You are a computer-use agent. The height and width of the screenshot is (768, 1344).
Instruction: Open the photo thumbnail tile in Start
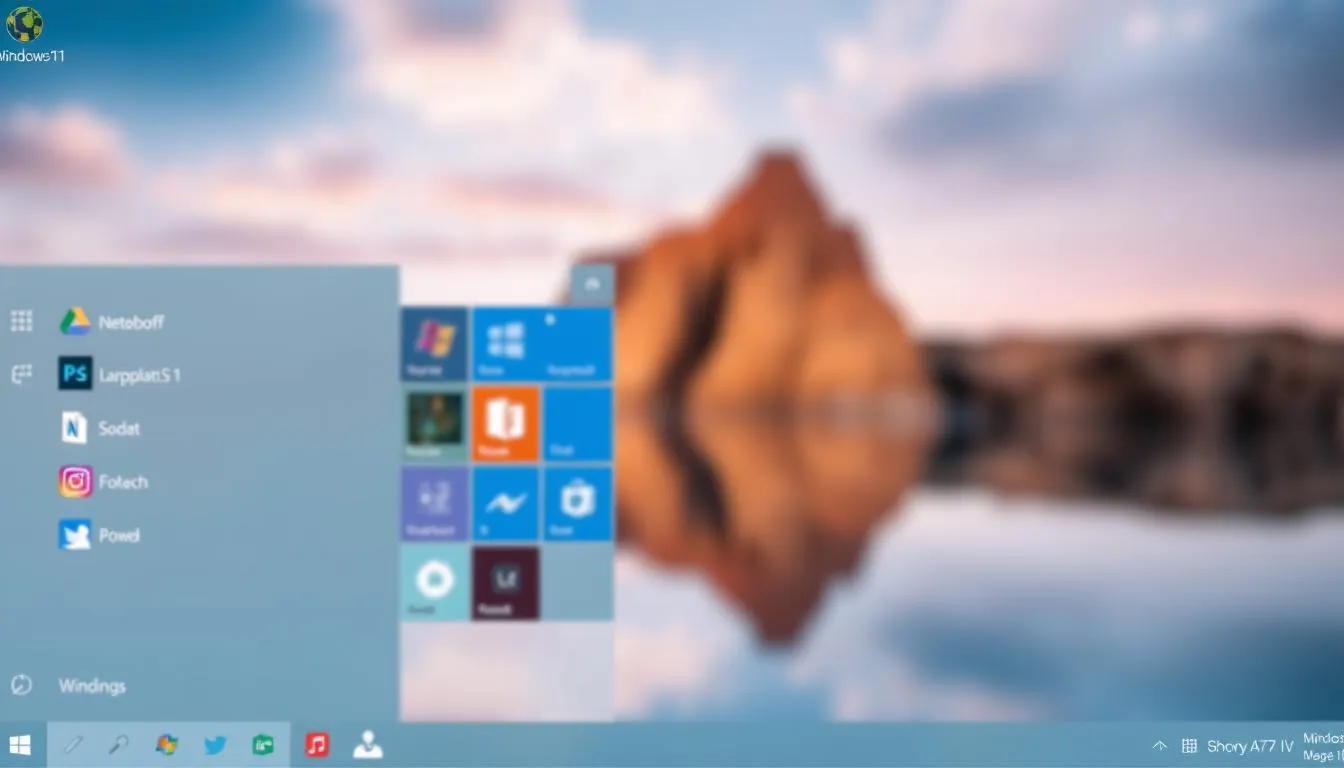click(x=434, y=423)
